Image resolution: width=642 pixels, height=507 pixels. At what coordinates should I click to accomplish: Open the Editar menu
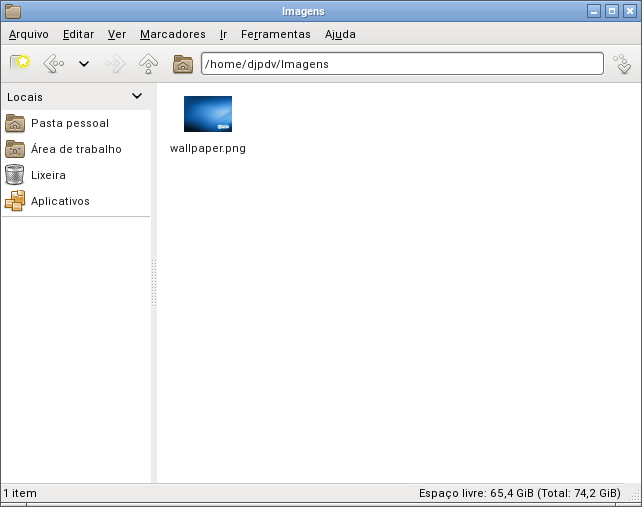pos(78,34)
